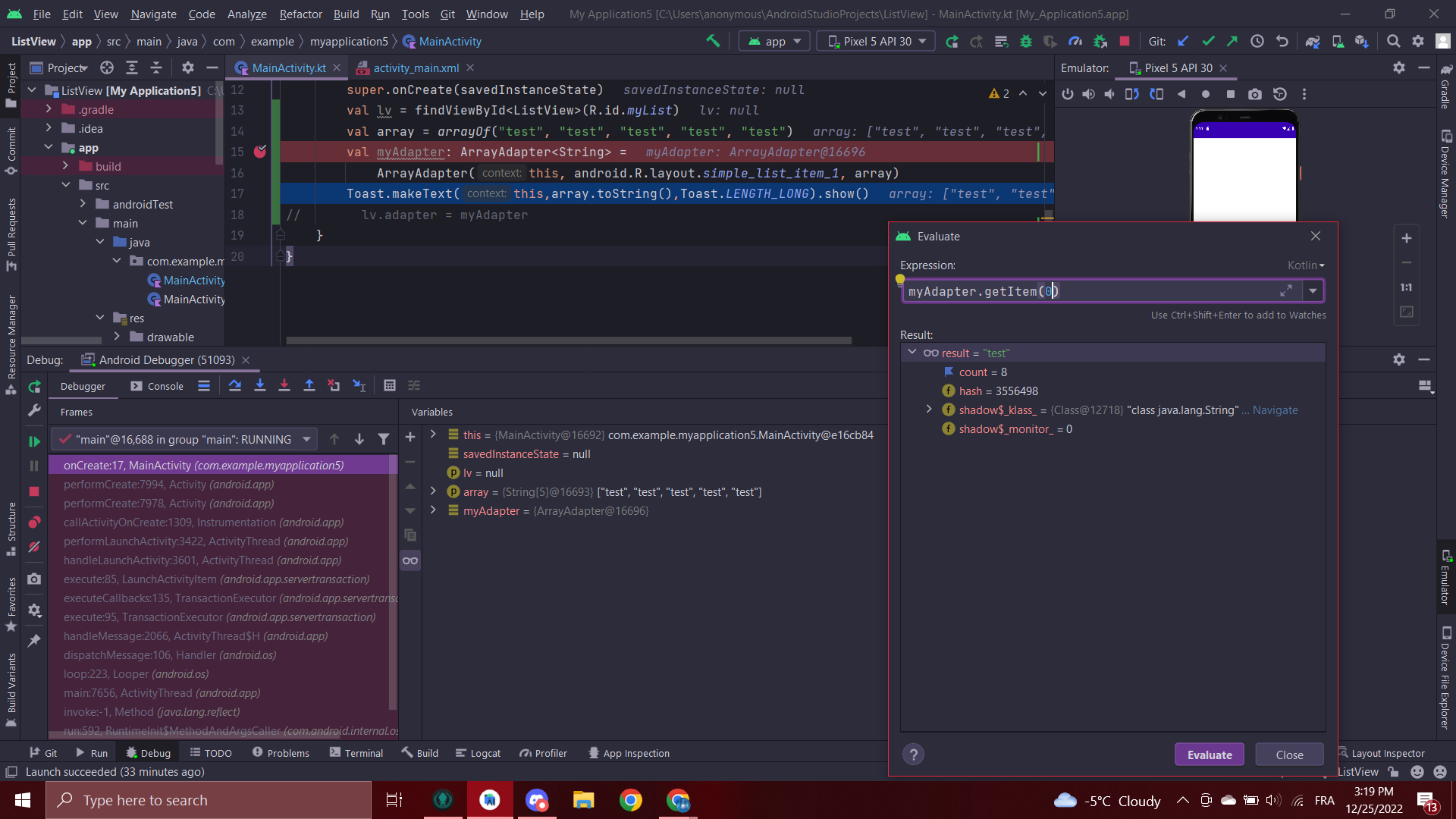The width and height of the screenshot is (1456, 819).
Task: Toggle Mute Breakpoints in debug sidebar
Action: [34, 547]
